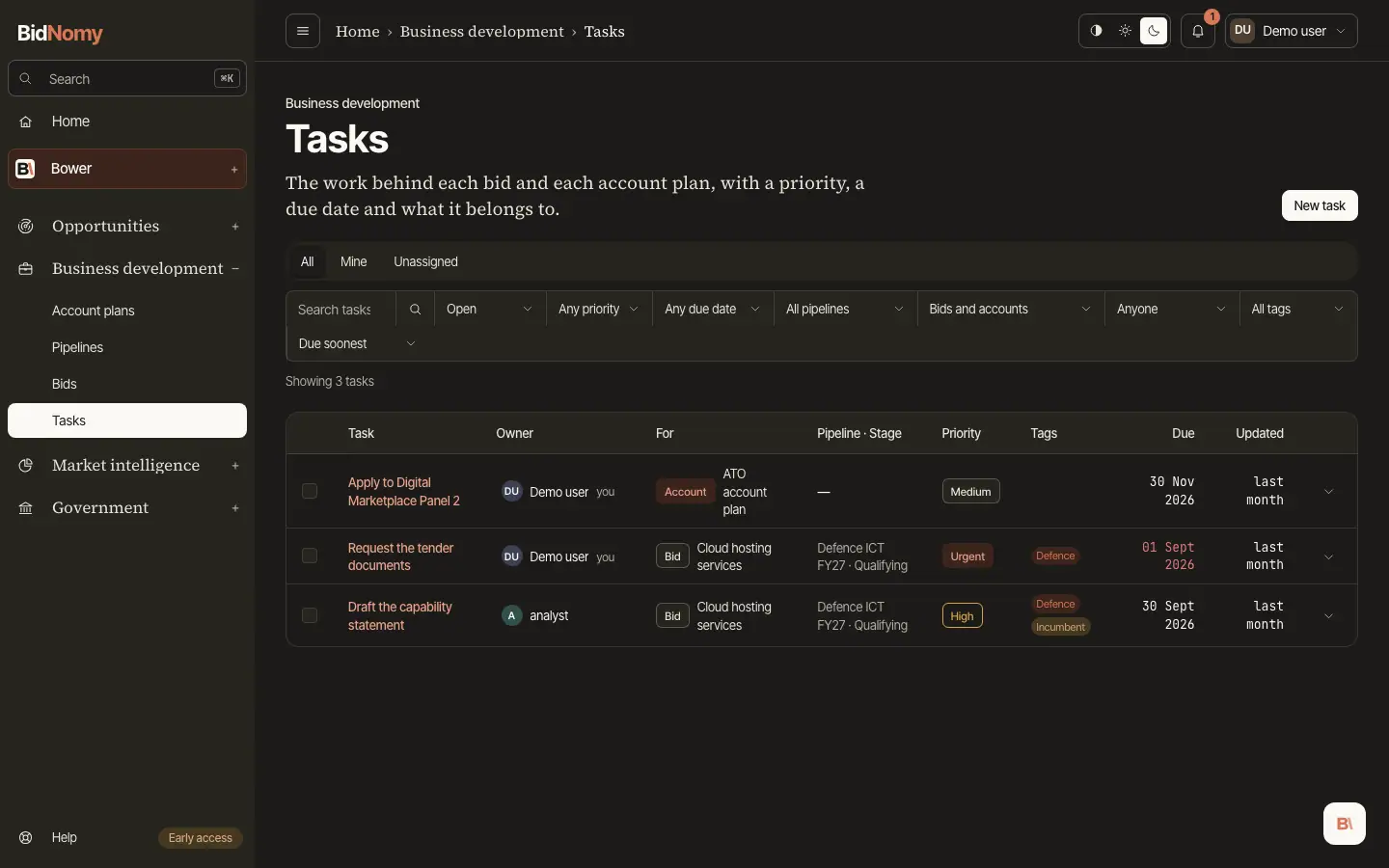
Task: Click the Bower workspace logo icon
Action: (x=26, y=169)
